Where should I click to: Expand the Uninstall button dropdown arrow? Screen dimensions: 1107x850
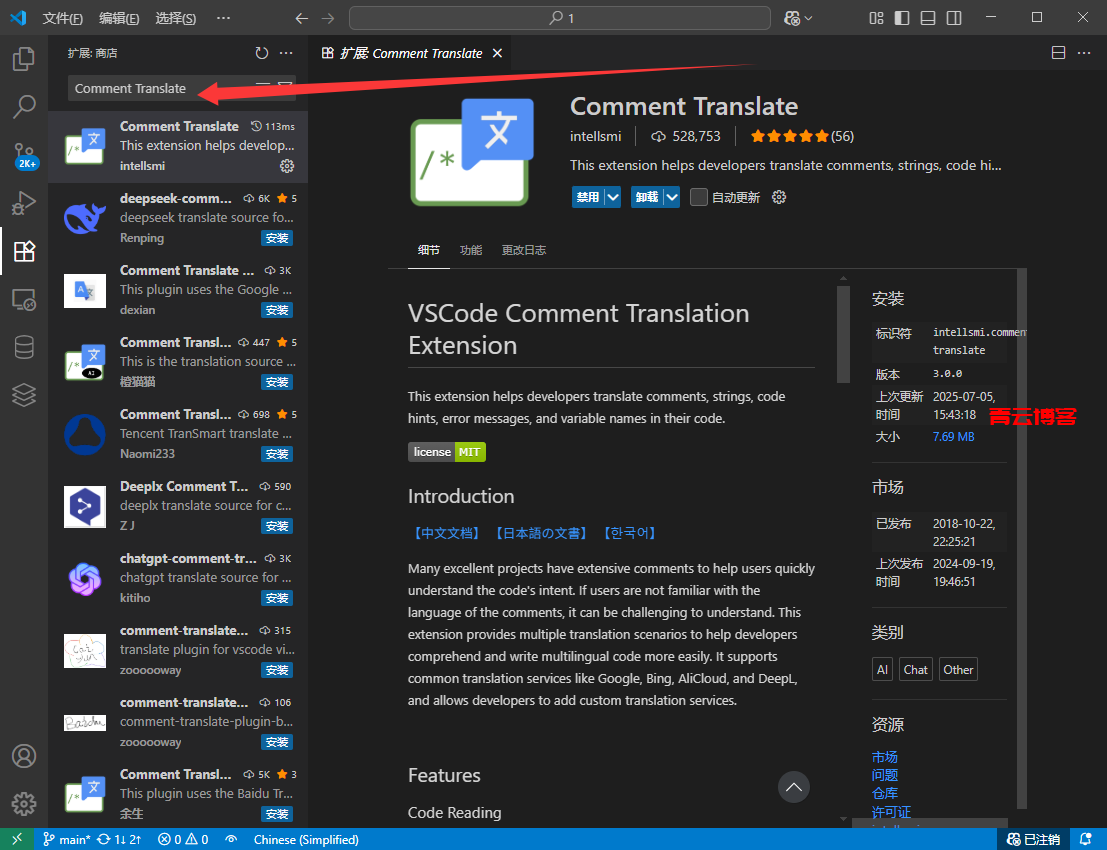[672, 197]
